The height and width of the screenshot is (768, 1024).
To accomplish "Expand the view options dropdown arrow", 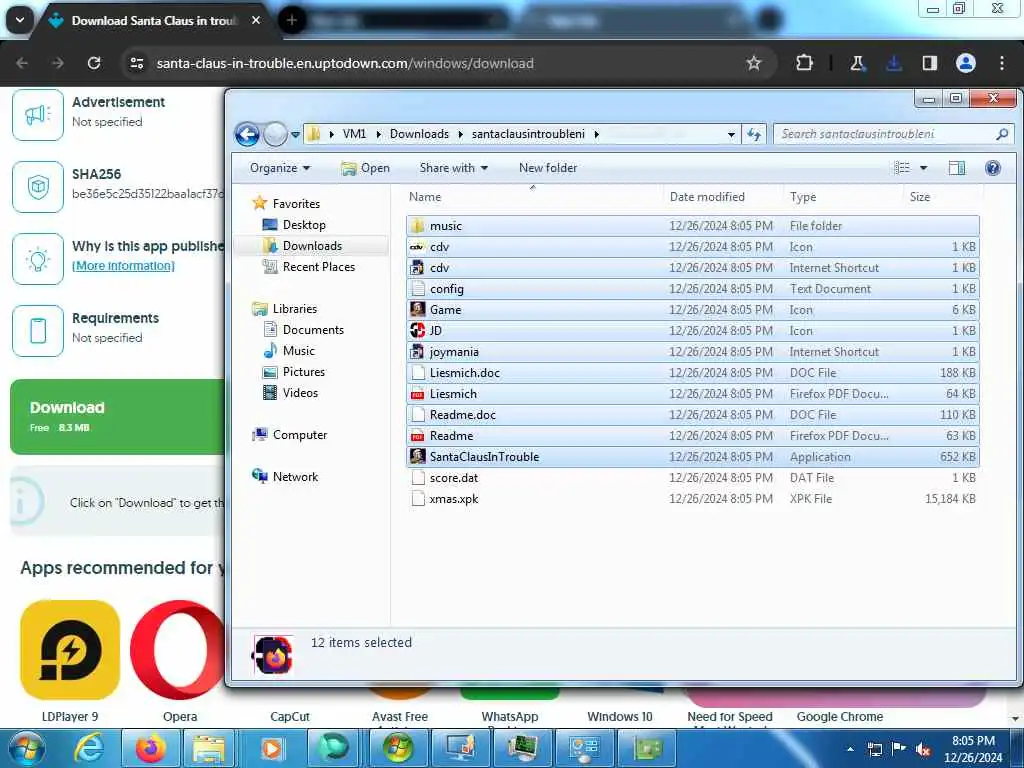I will click(923, 168).
